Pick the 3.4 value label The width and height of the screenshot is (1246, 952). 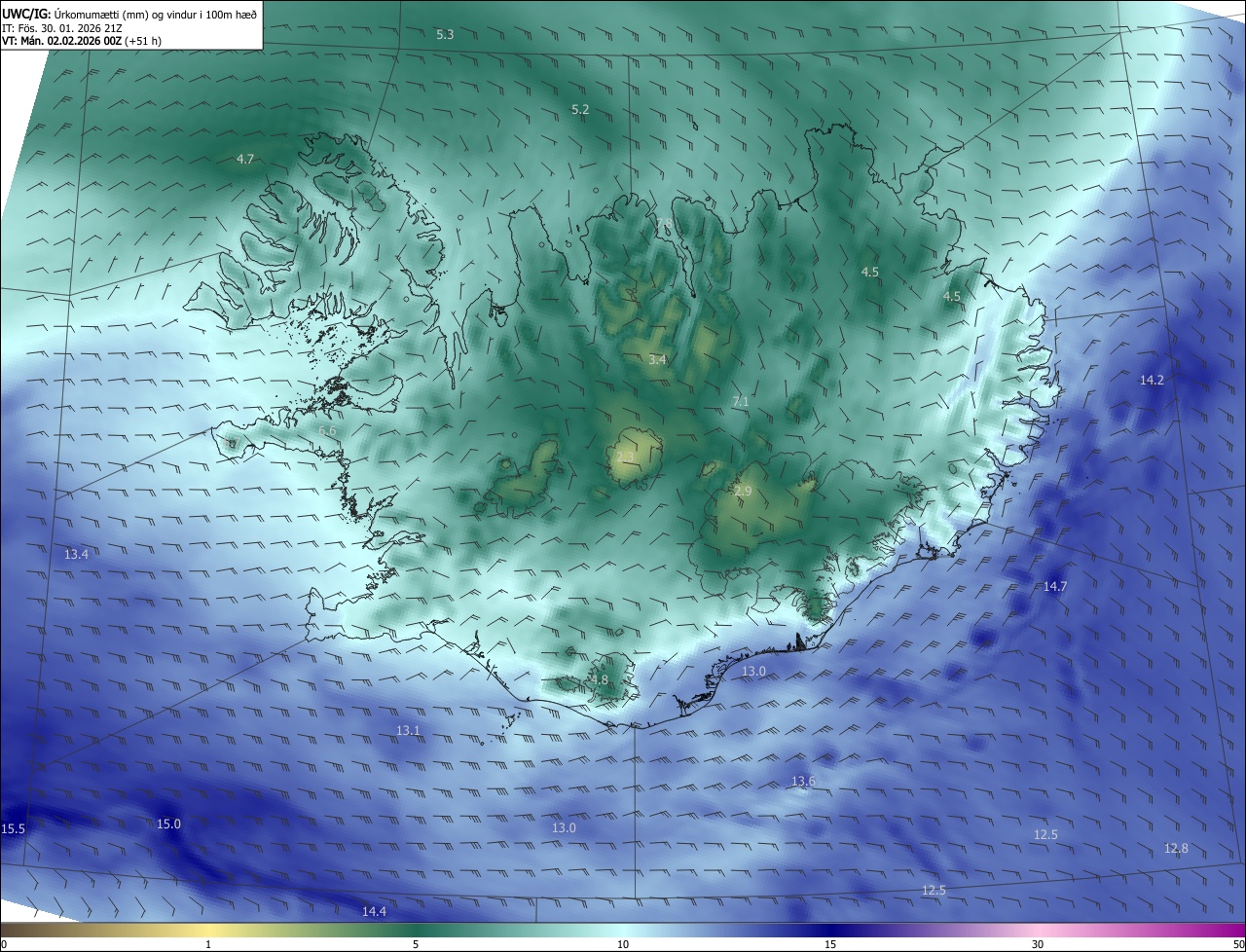coord(658,359)
